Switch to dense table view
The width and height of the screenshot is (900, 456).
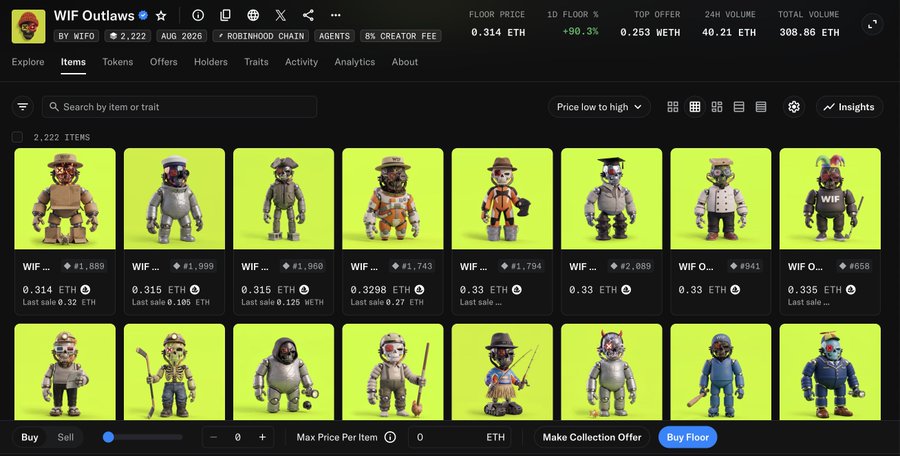(761, 107)
